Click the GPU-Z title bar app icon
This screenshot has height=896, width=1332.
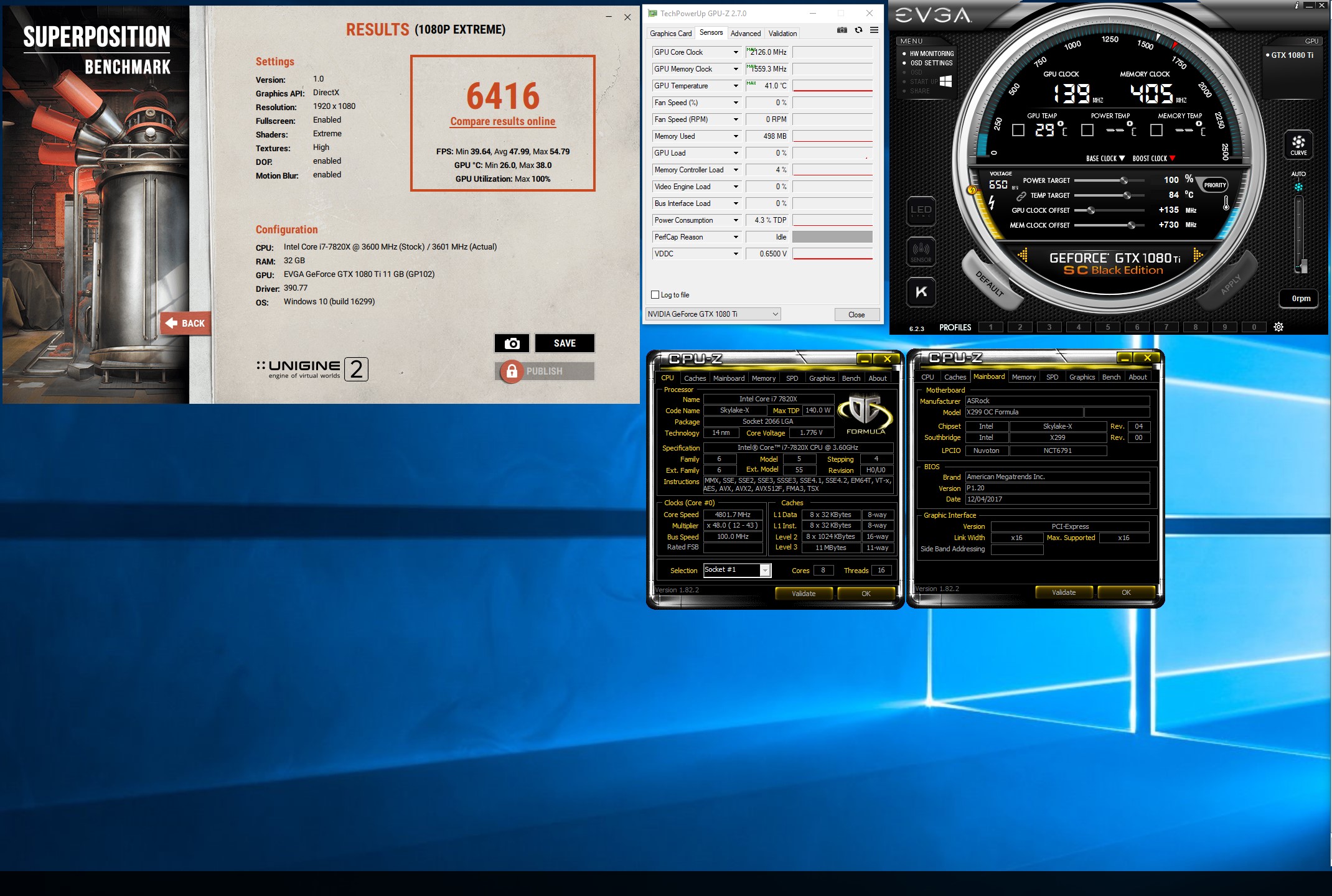click(652, 13)
